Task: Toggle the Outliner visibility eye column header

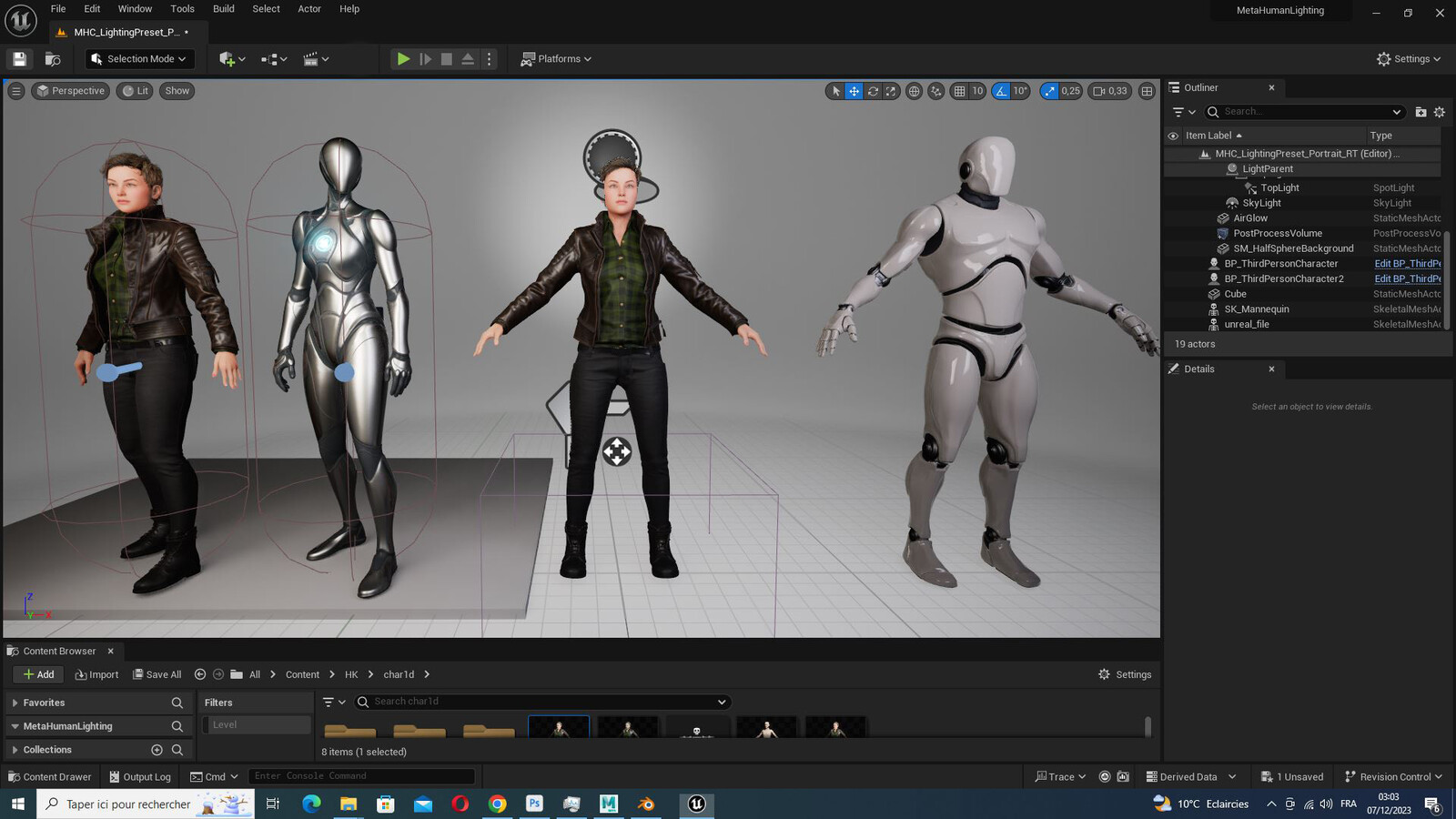Action: [1173, 136]
